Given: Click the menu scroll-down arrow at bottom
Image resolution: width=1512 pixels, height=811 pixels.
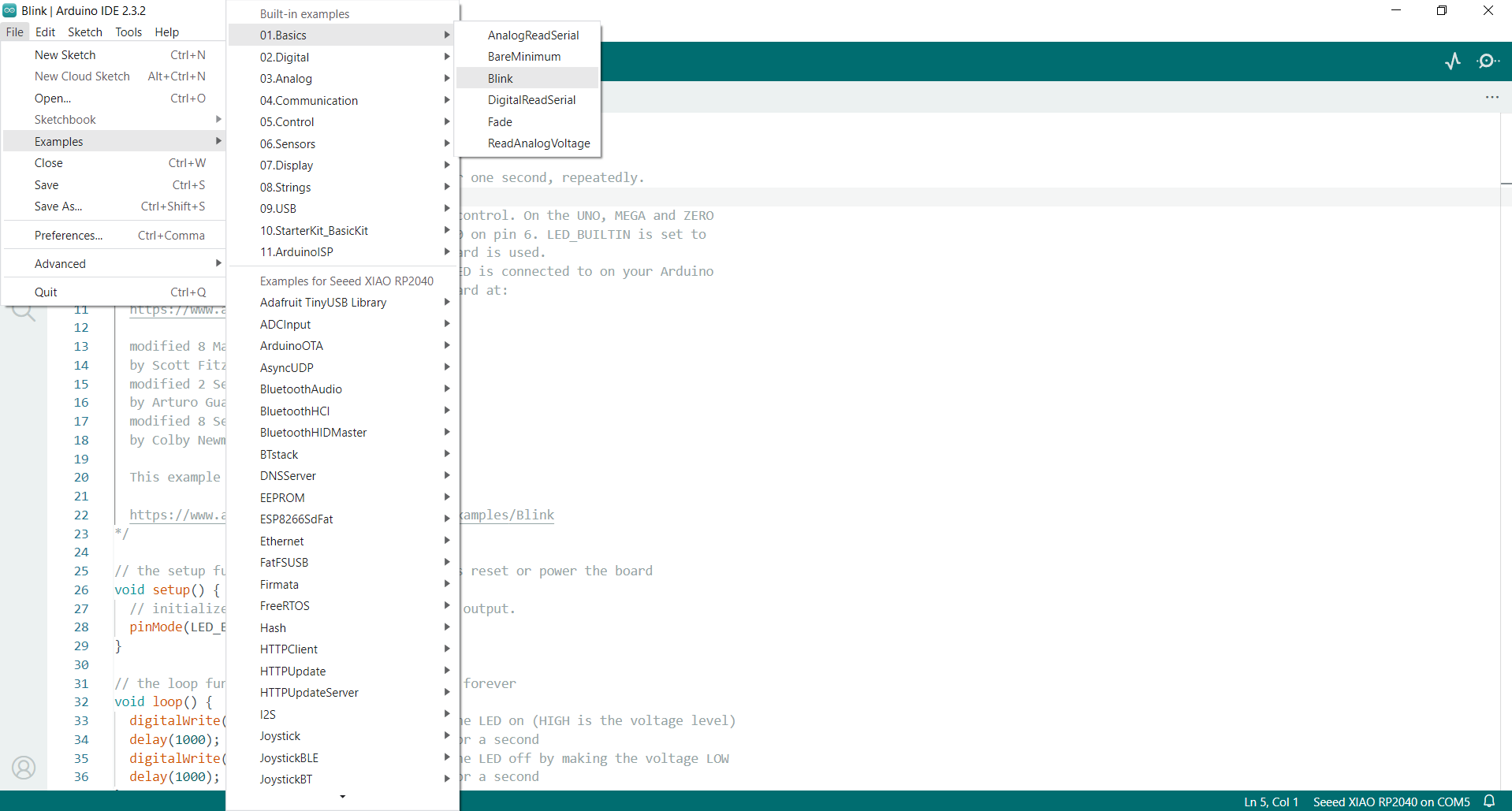Looking at the screenshot, I should point(342,798).
